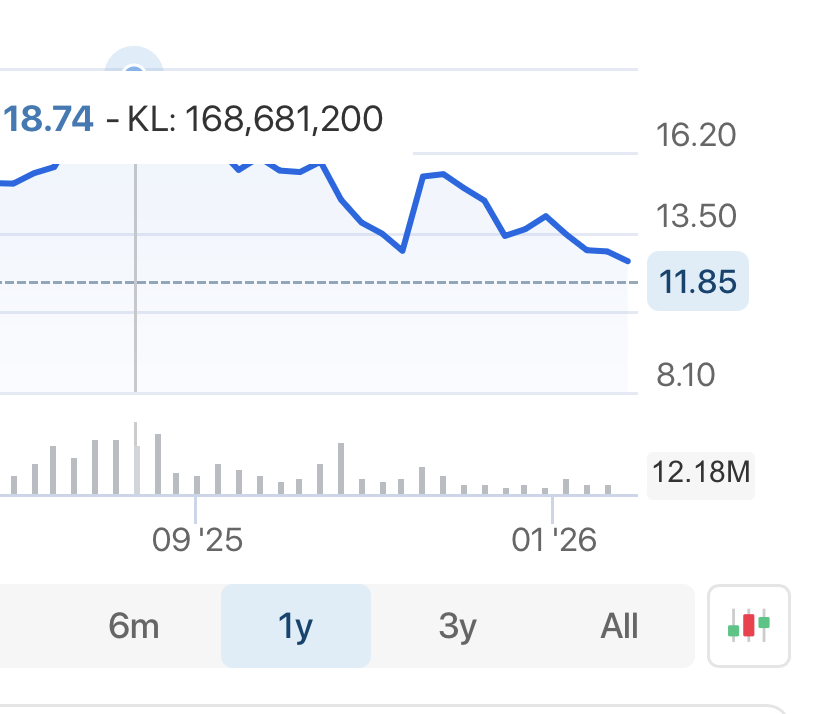Click the 13.50 price axis label

pos(696,216)
